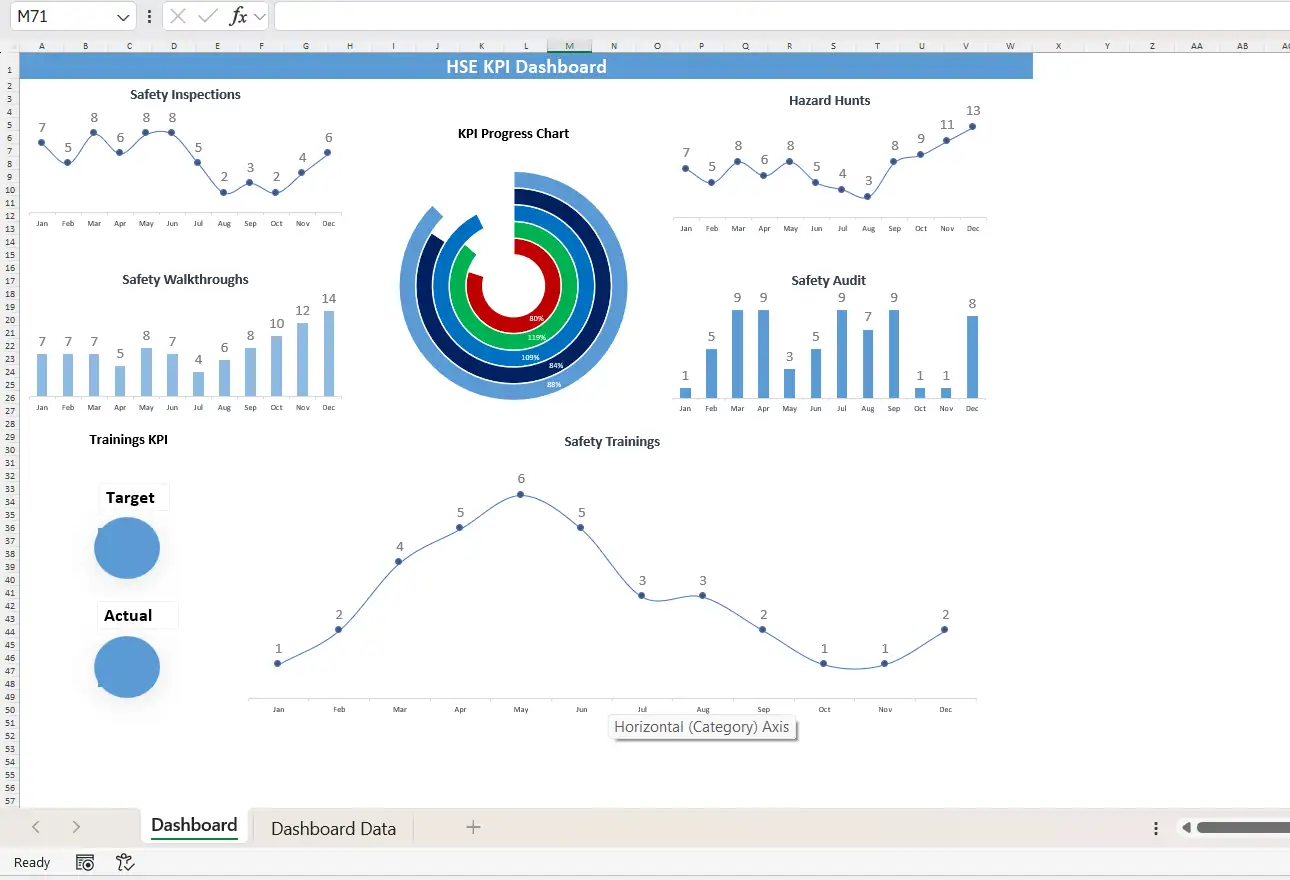The image size is (1290, 880).
Task: Select the KPI Progress Chart doughnut
Action: pos(513,287)
